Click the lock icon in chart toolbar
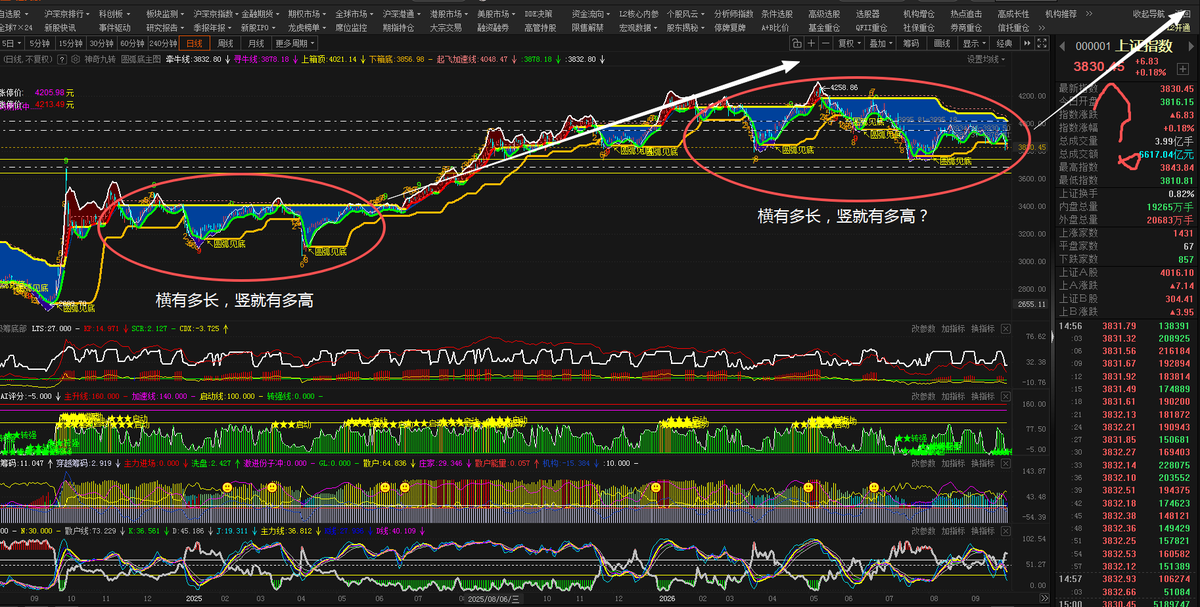The height and width of the screenshot is (607, 1200). pyautogui.click(x=796, y=43)
